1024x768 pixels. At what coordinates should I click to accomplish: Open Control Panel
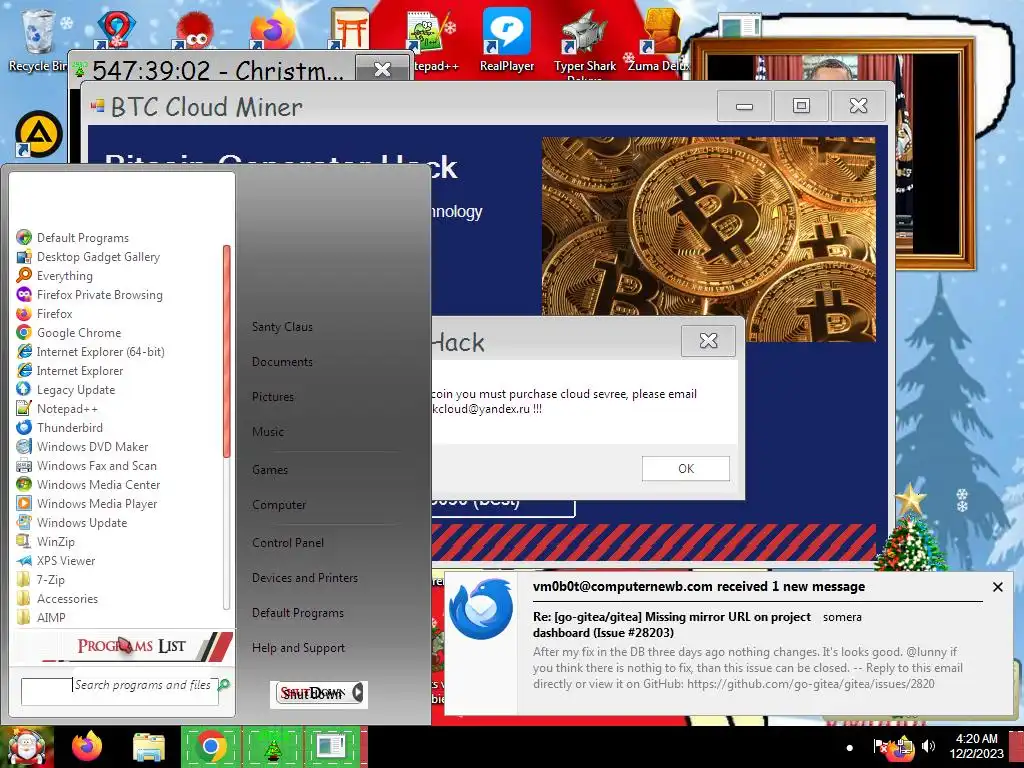coord(288,543)
